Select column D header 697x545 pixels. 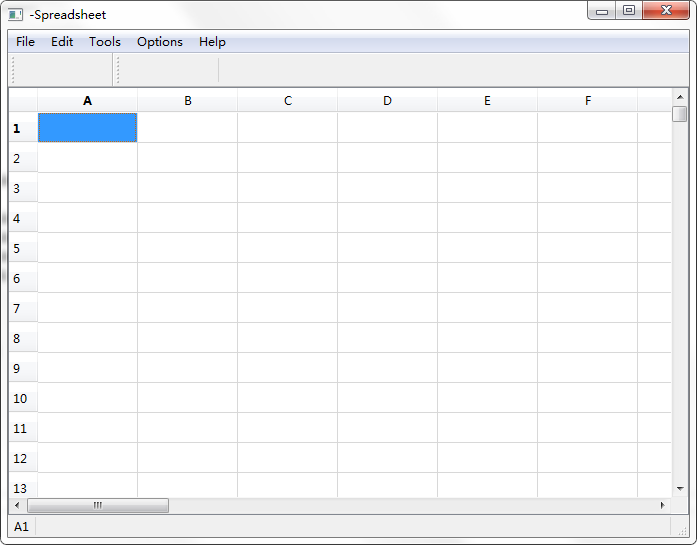388,101
